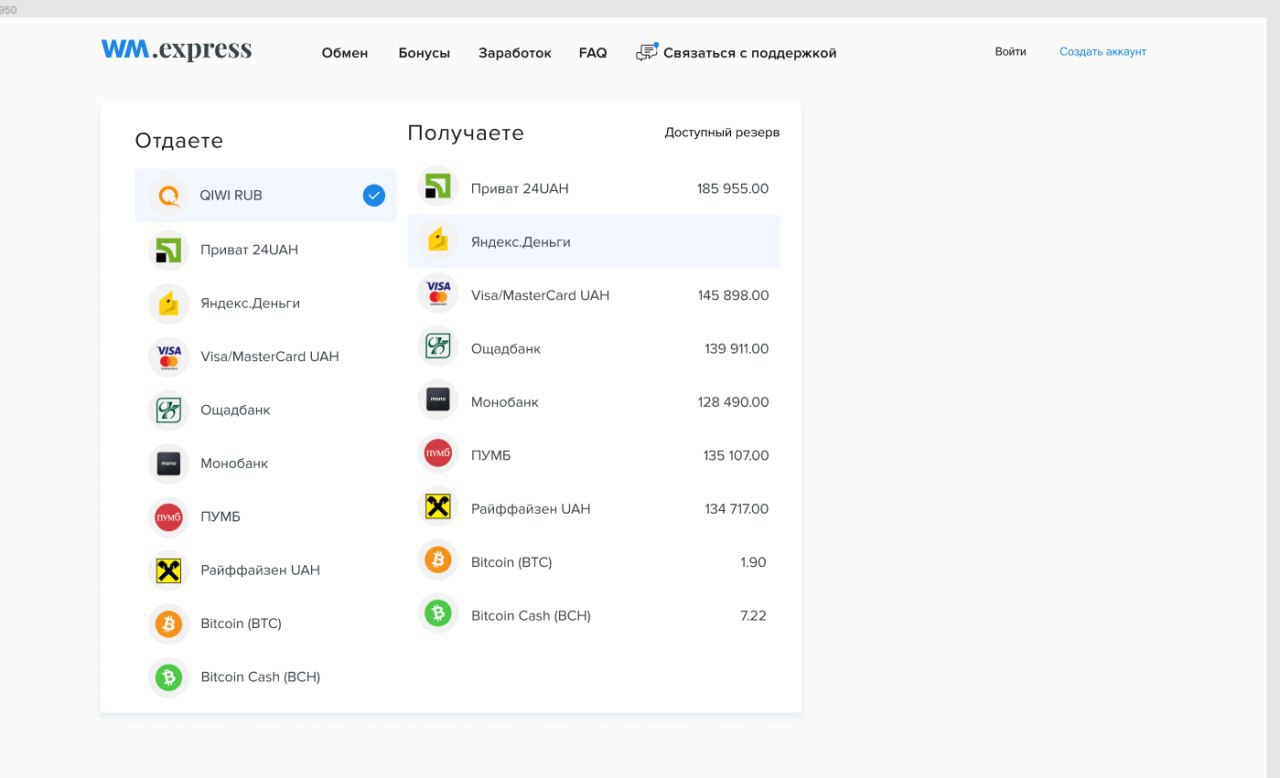This screenshot has height=778, width=1280.
Task: Click reserve amount 145 898.00
Action: (x=734, y=295)
